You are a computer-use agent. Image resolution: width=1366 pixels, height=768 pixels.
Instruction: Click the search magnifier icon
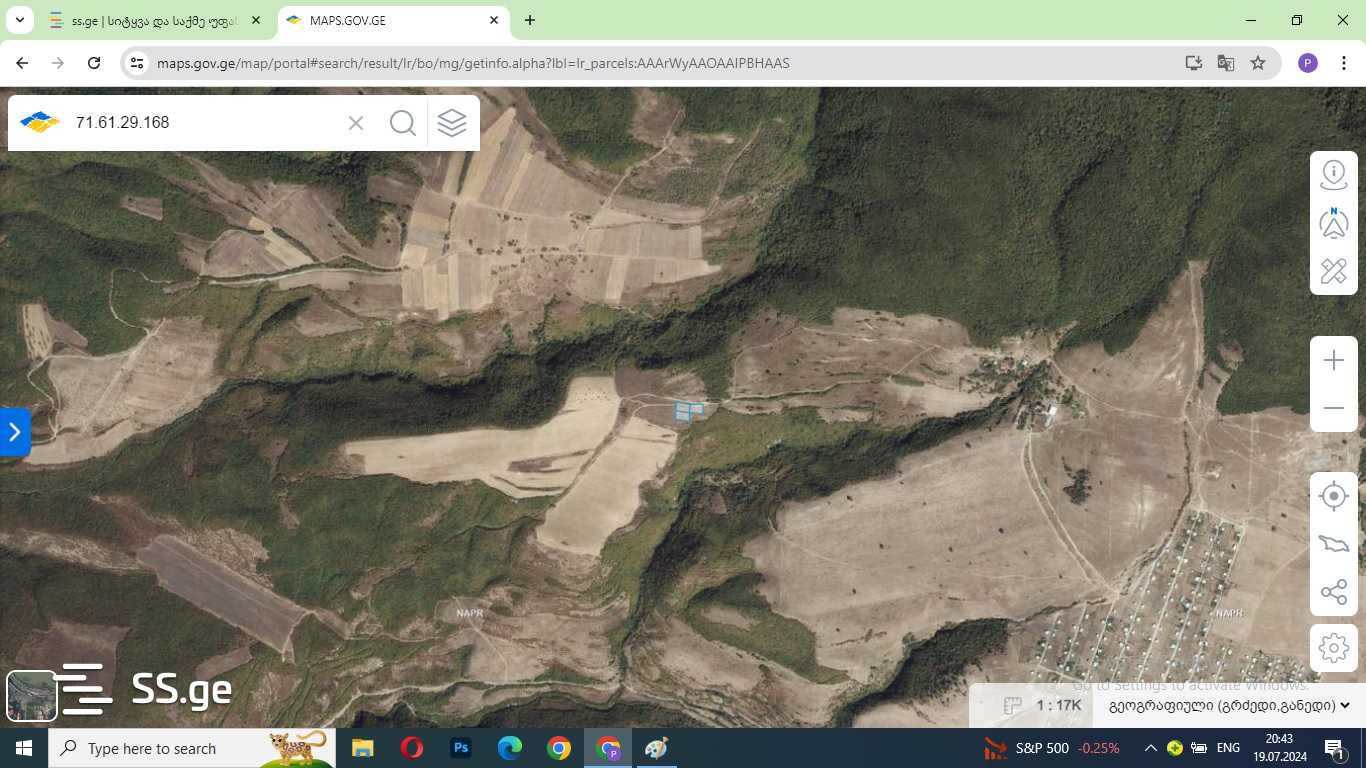(x=402, y=123)
